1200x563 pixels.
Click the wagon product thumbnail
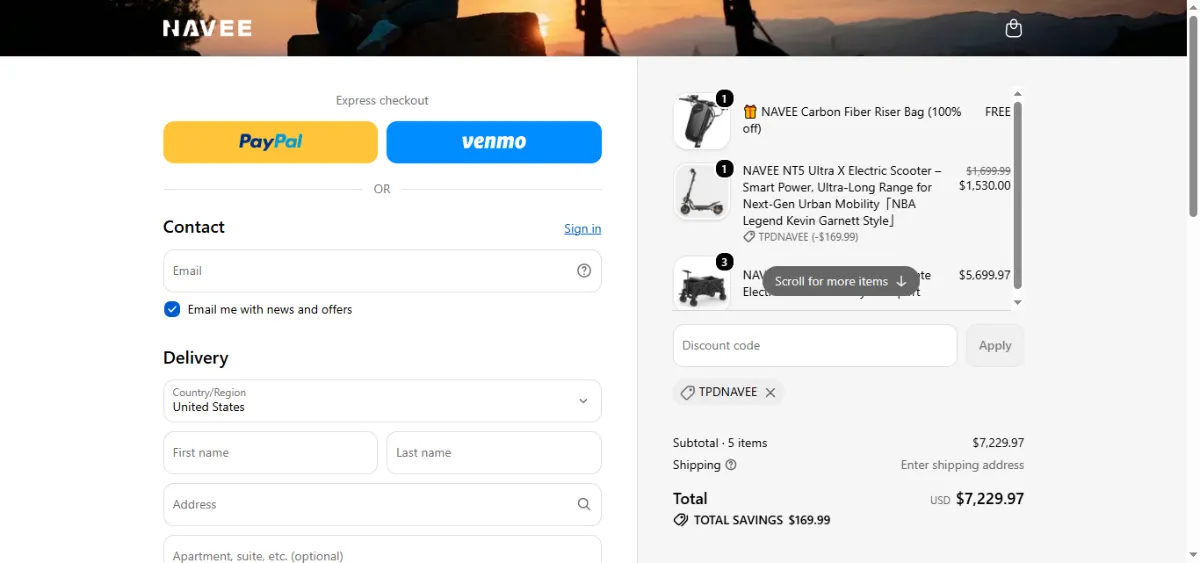702,283
